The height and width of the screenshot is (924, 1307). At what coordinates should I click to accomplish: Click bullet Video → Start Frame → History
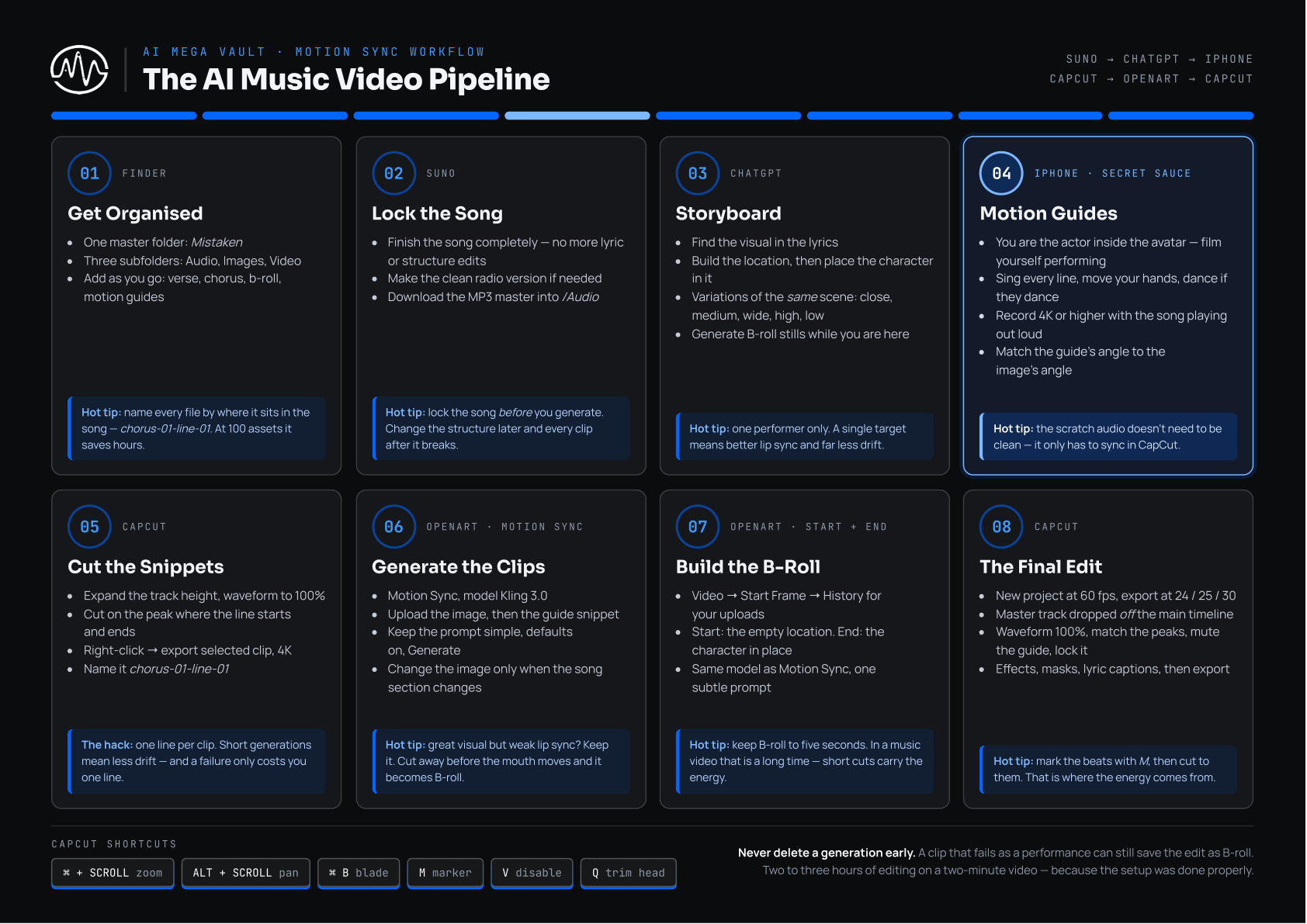point(786,605)
